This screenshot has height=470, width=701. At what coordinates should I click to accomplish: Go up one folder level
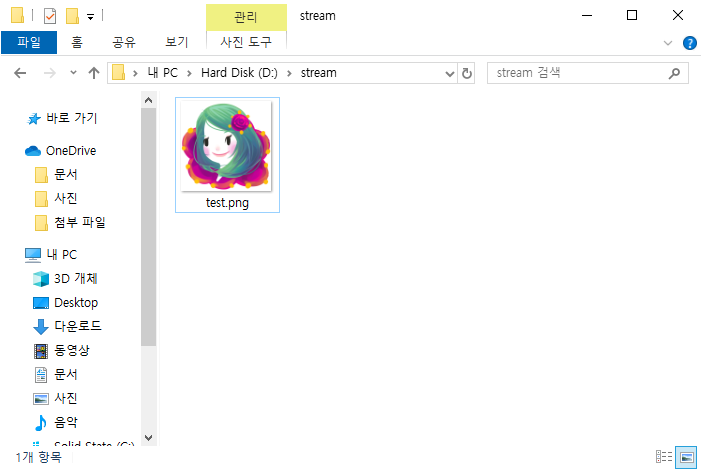[x=94, y=73]
